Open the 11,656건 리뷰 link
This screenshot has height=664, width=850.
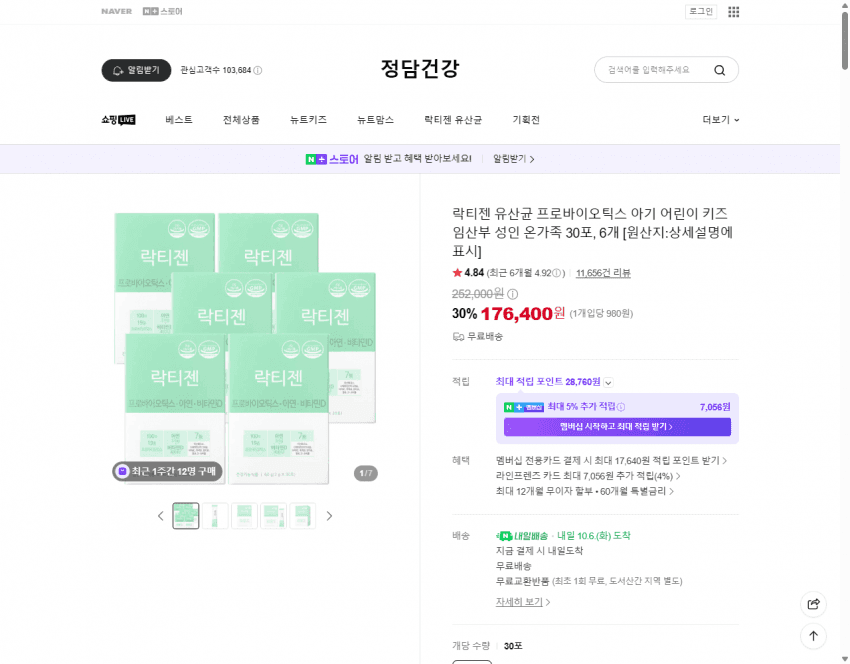(603, 273)
